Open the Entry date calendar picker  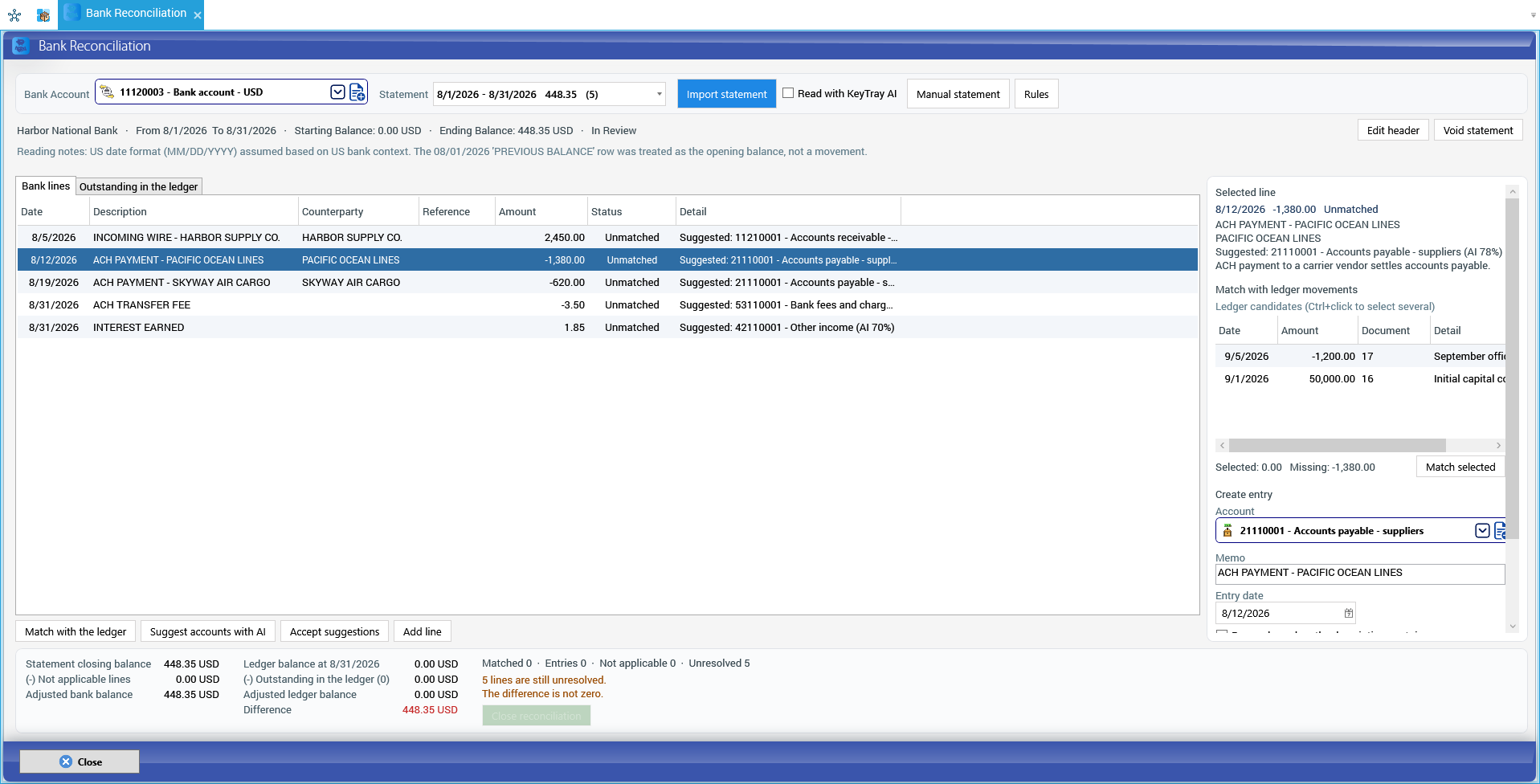(x=1348, y=613)
